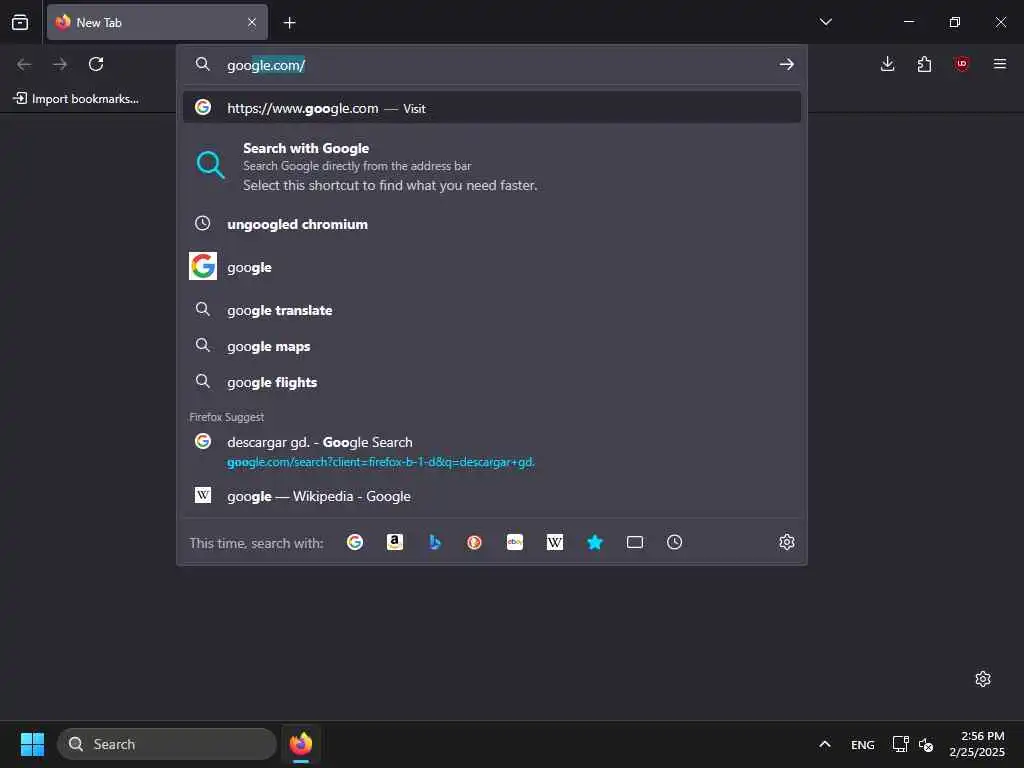Screen dimensions: 1024x768
Task: Open the ENG language indicator
Action: (862, 744)
